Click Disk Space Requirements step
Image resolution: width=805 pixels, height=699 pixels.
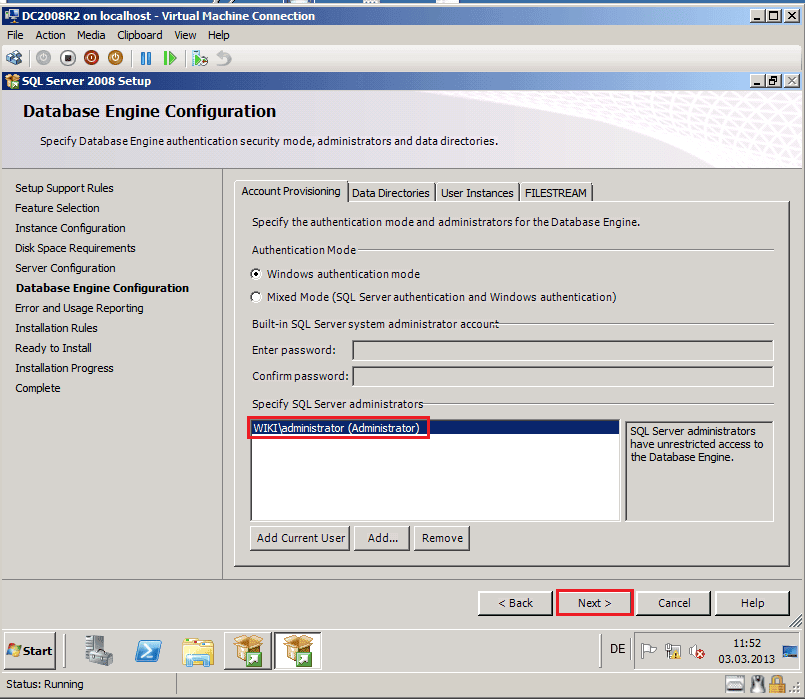click(75, 248)
